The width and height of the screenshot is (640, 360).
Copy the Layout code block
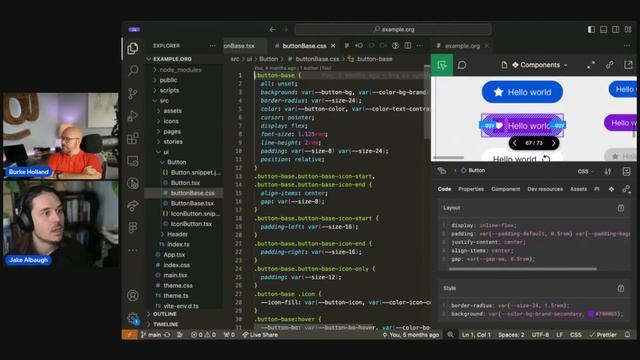pos(621,208)
